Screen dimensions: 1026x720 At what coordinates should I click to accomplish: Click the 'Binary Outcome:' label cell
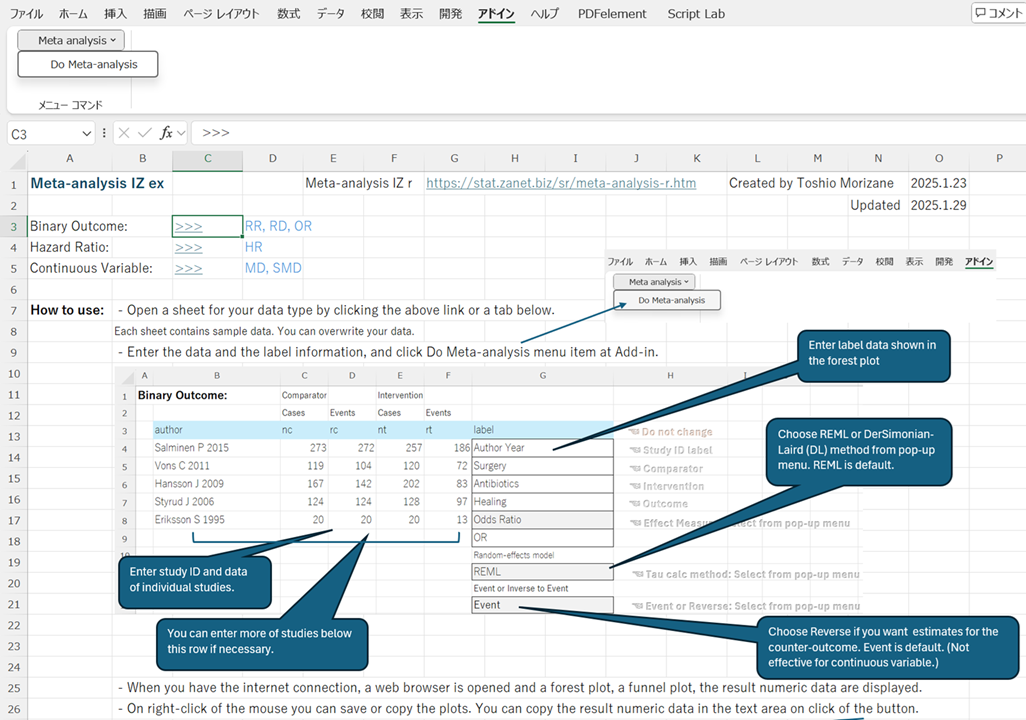[x=79, y=226]
